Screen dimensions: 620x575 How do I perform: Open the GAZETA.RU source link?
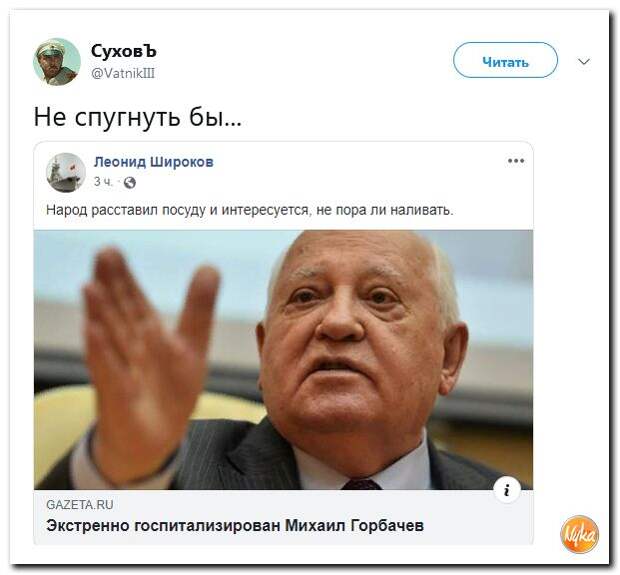pos(80,505)
